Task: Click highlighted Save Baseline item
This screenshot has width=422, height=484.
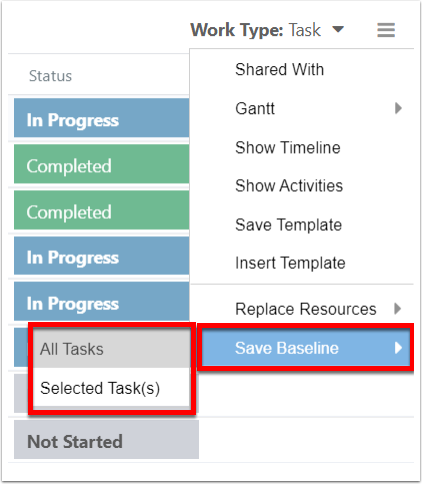Action: (x=306, y=348)
